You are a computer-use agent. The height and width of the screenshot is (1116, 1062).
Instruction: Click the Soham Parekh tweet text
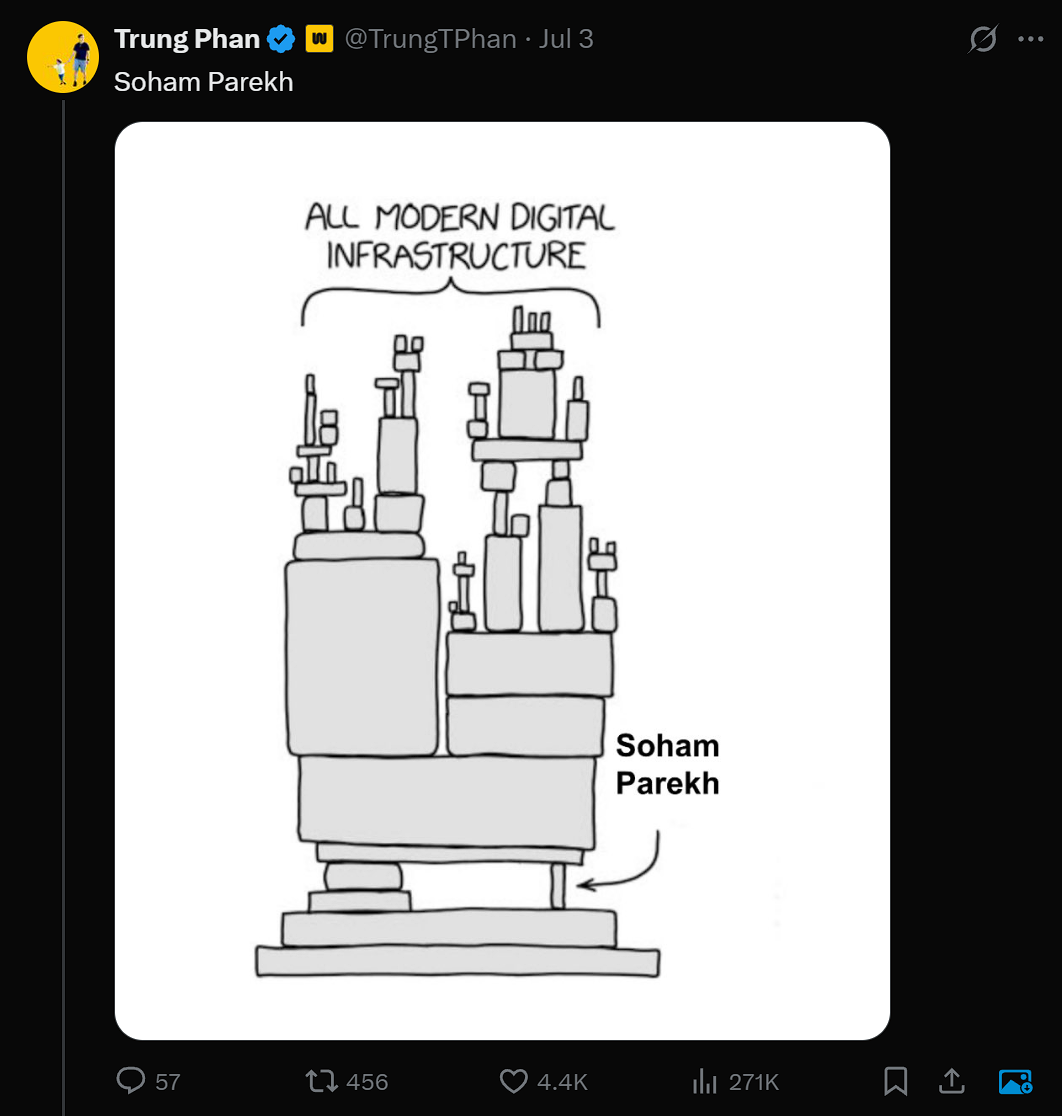[x=204, y=82]
